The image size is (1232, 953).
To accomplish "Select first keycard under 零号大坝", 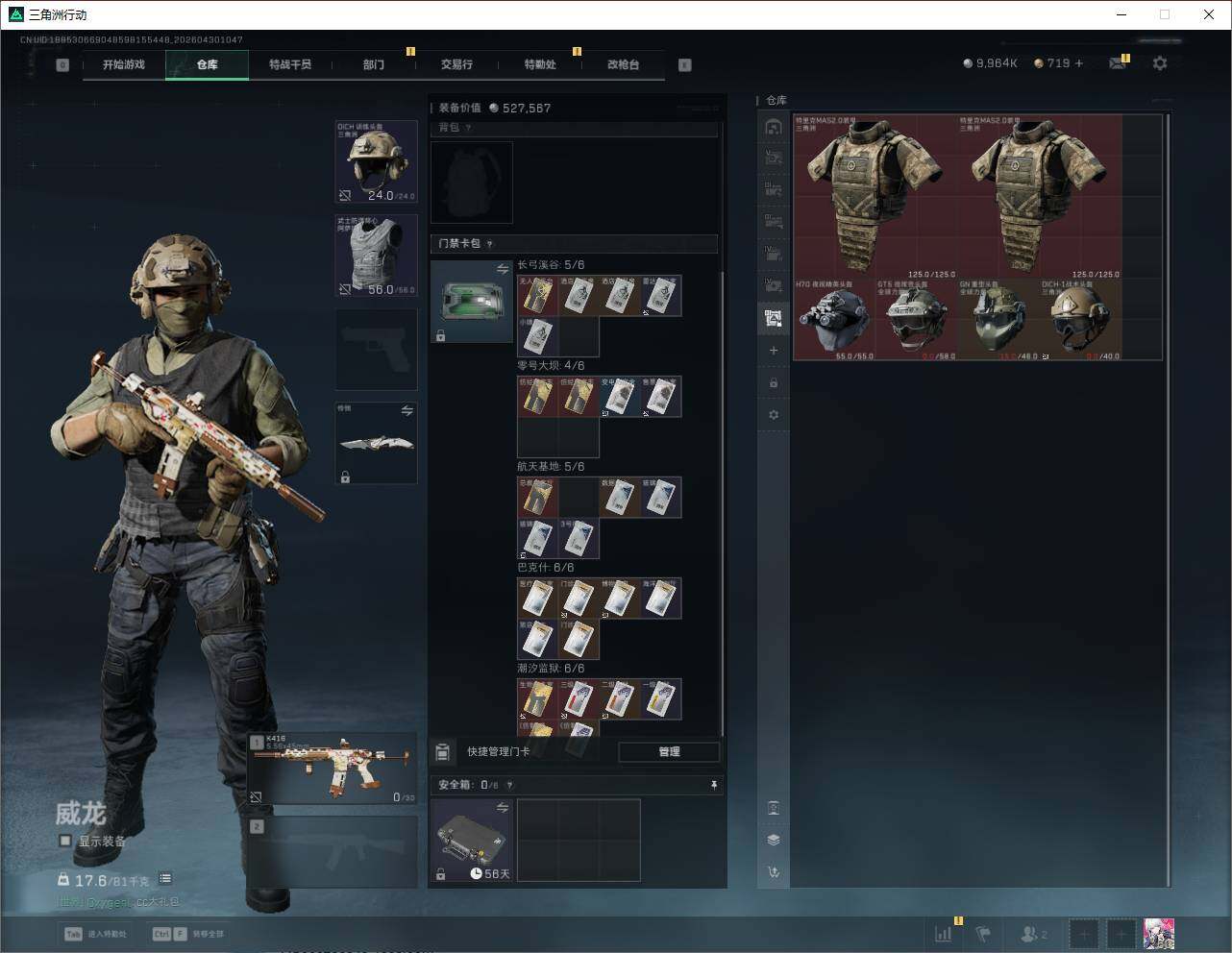I will click(537, 397).
